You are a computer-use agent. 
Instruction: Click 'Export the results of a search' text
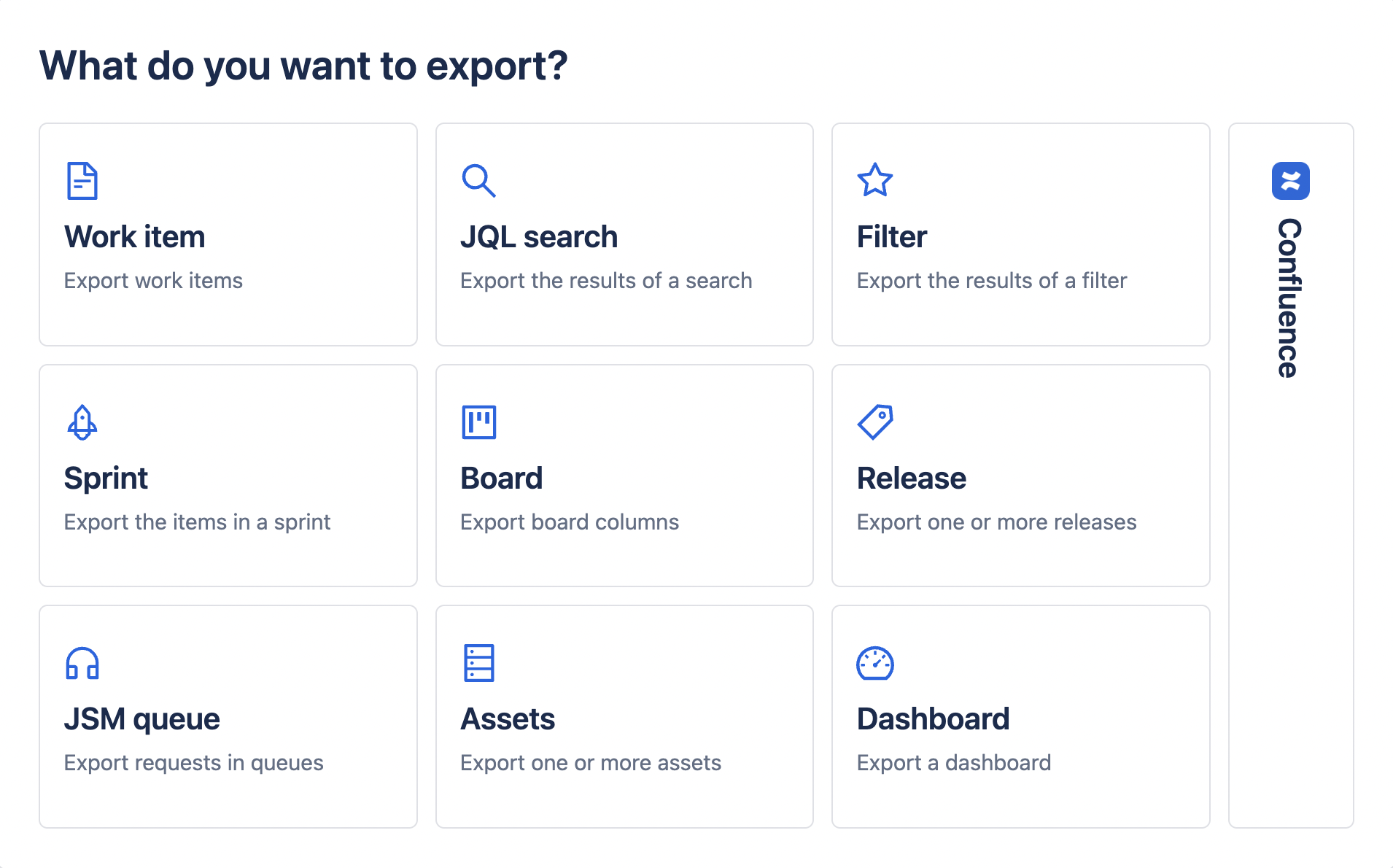pyautogui.click(x=605, y=281)
